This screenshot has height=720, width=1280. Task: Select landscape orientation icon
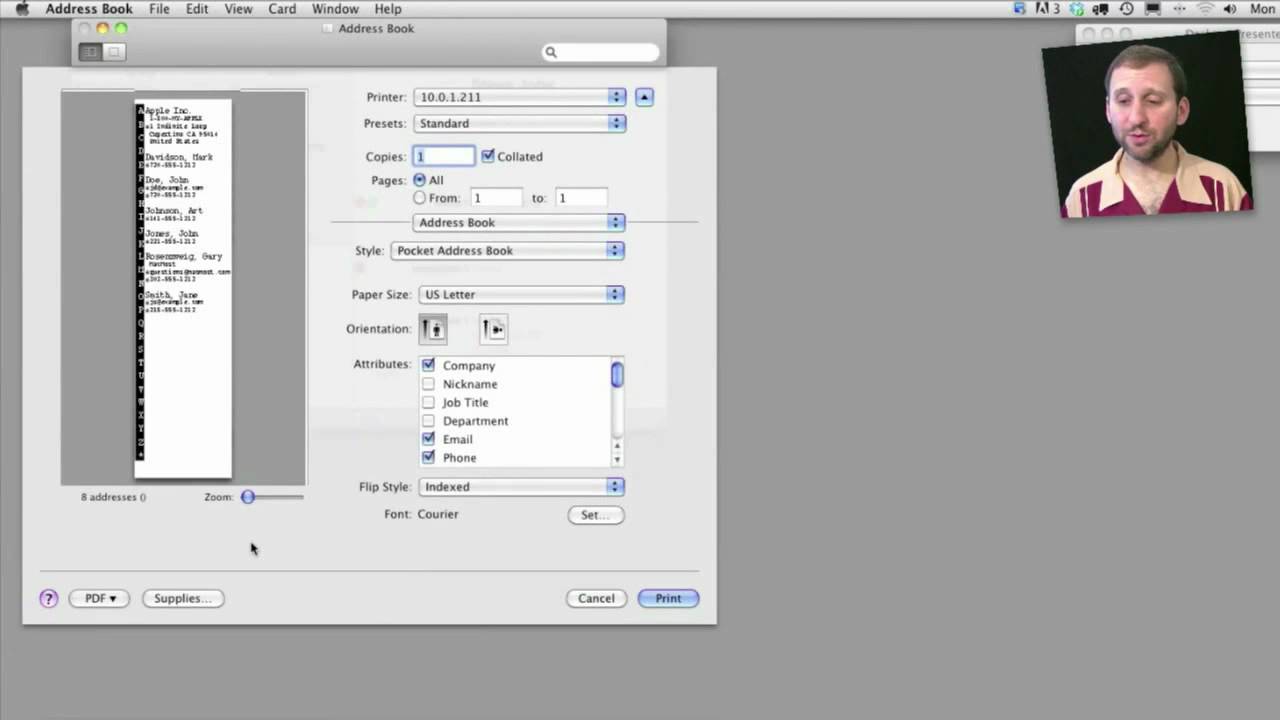(x=493, y=329)
